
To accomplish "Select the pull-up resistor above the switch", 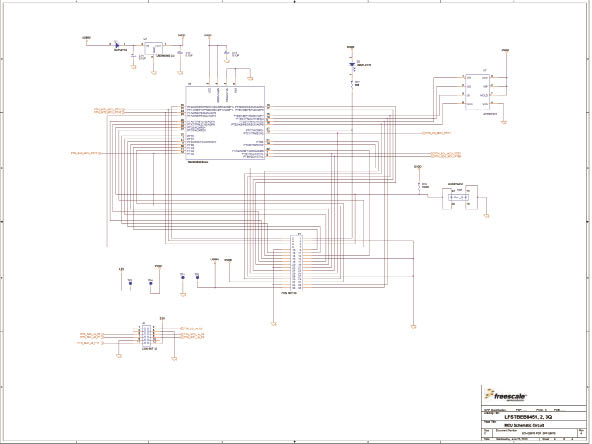I will tap(419, 186).
